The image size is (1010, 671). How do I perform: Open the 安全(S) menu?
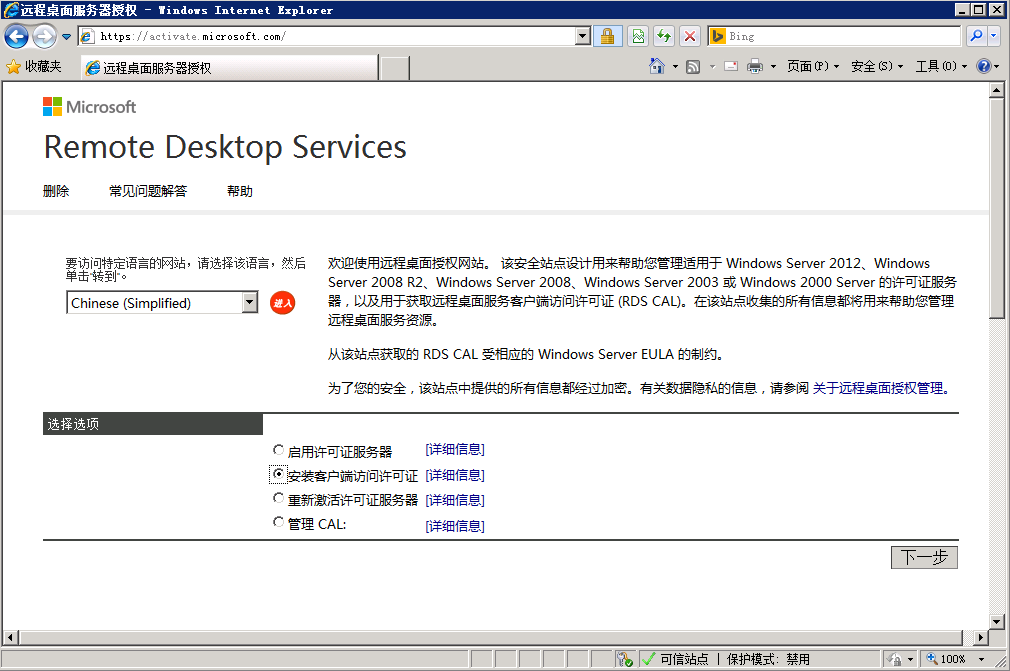(877, 66)
